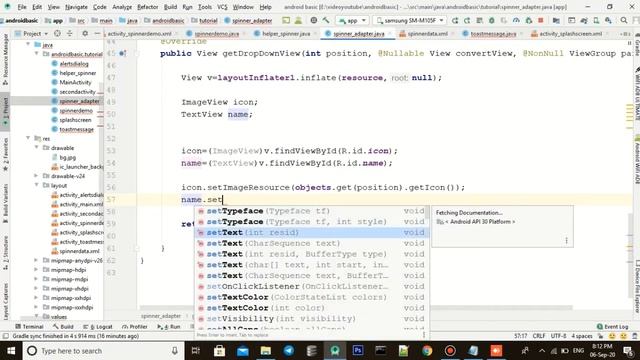
Task: Select setVisibility(int visibility) suggestion
Action: coord(311,318)
